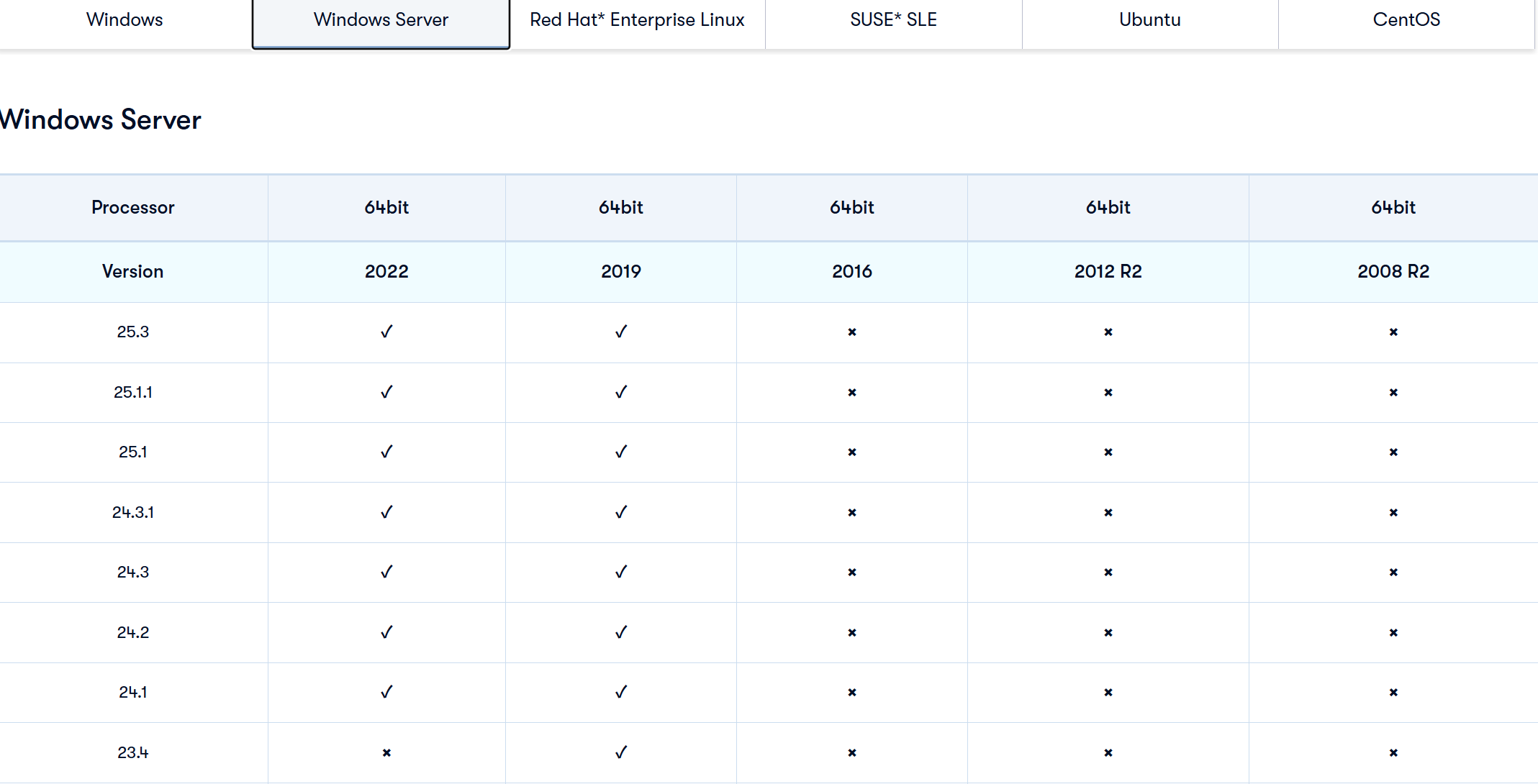Click checkmark for 23.4 under 2019

tap(621, 752)
